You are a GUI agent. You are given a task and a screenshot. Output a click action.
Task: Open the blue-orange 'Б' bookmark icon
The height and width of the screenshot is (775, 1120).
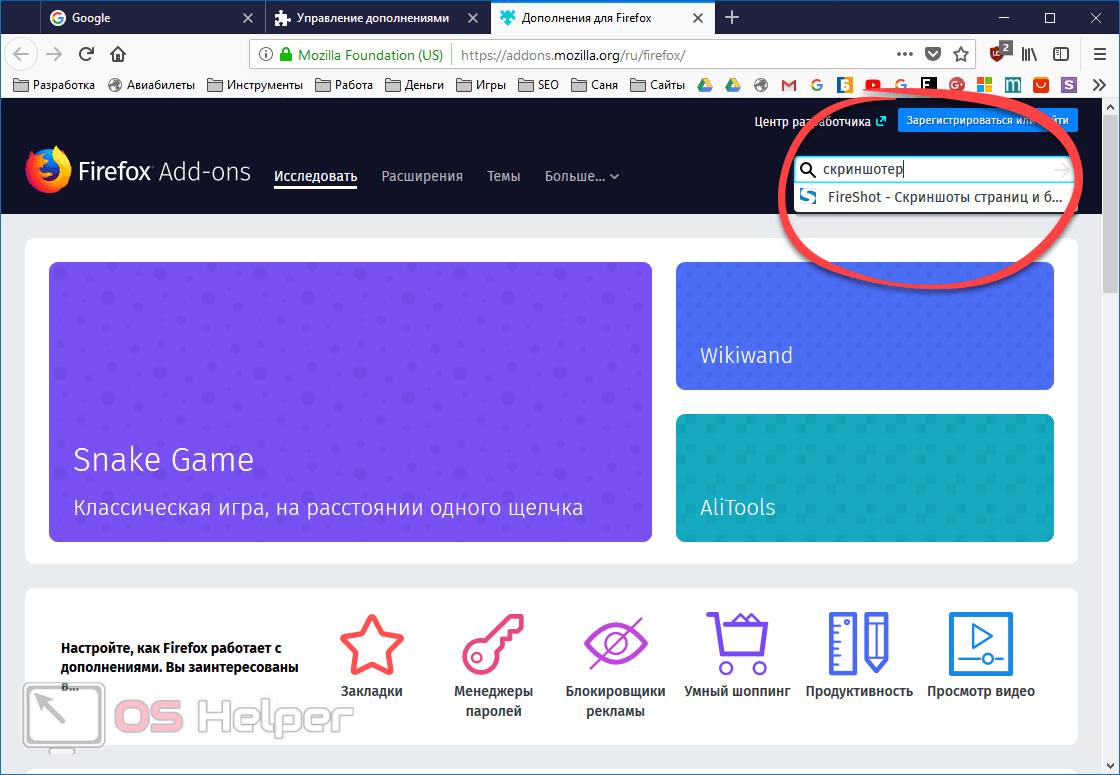[x=844, y=85]
